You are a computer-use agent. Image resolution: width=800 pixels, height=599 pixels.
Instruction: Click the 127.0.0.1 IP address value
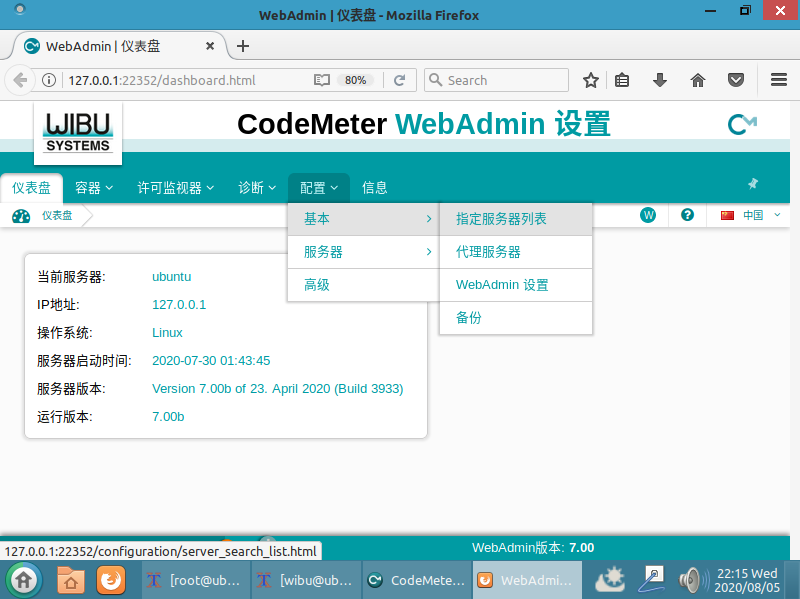coord(179,305)
